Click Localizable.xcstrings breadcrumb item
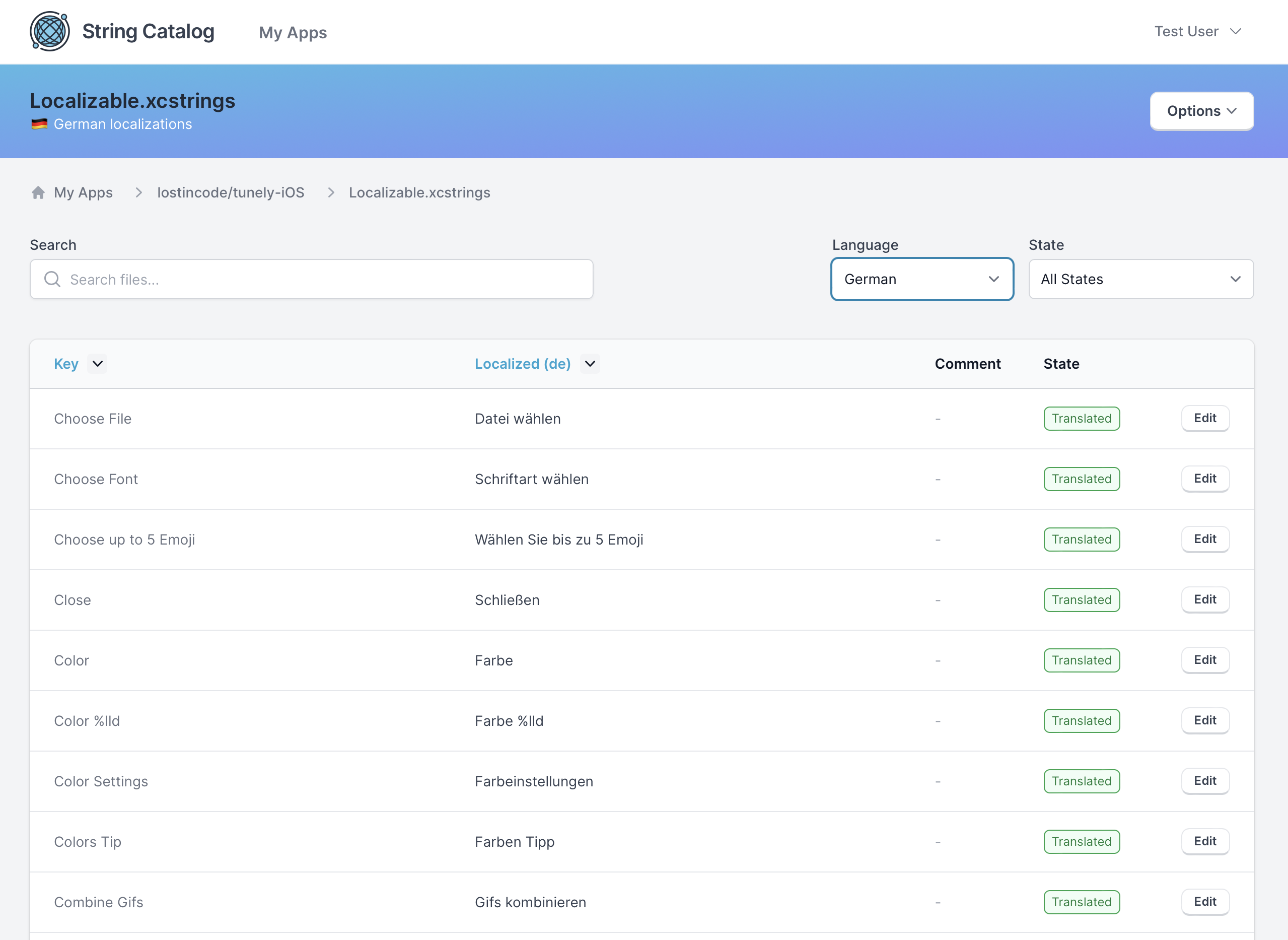1288x940 pixels. pyautogui.click(x=419, y=192)
